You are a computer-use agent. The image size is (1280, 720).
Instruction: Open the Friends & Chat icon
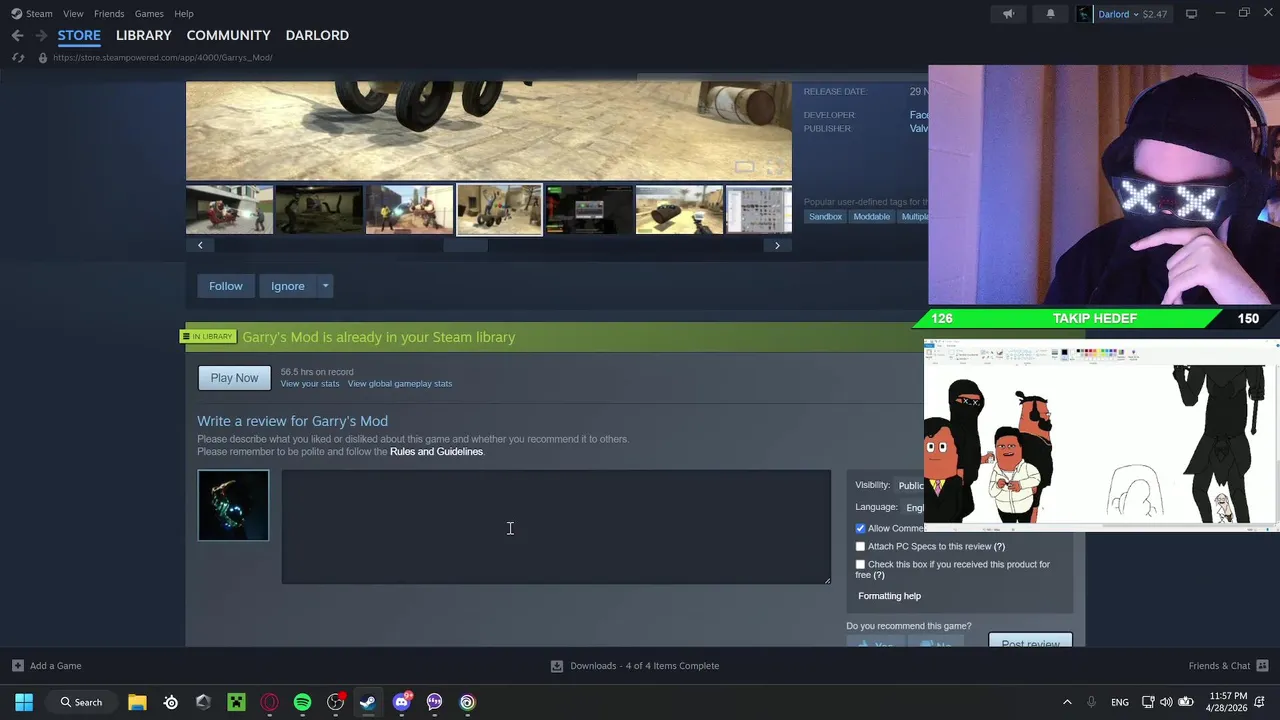click(1262, 666)
